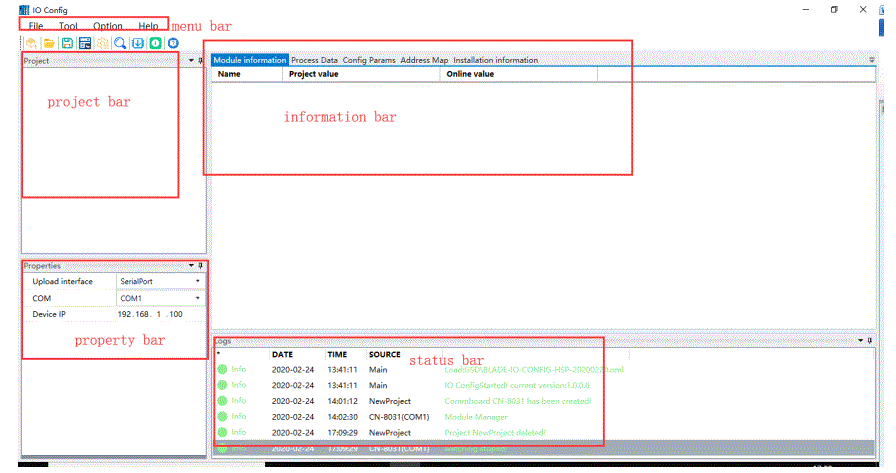Click the Project panel title
Image resolution: width=896 pixels, height=473 pixels.
[36, 61]
